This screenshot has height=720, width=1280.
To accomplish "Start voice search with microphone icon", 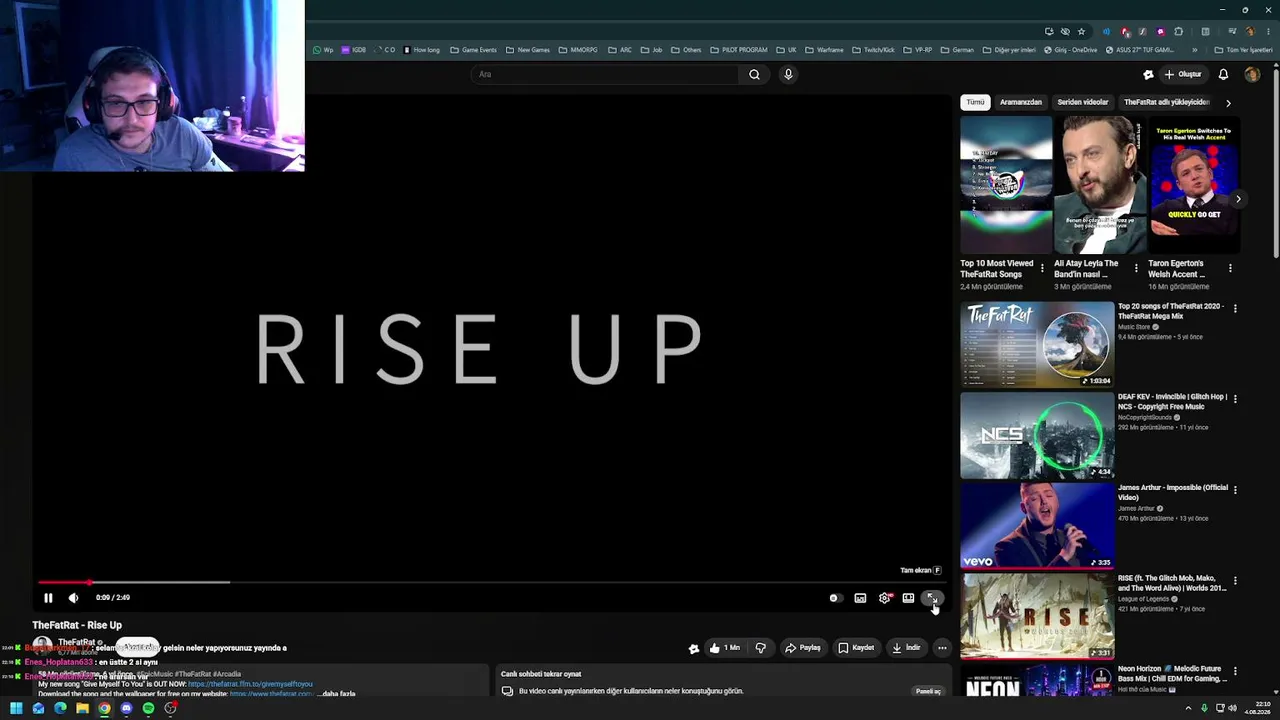I will (788, 74).
